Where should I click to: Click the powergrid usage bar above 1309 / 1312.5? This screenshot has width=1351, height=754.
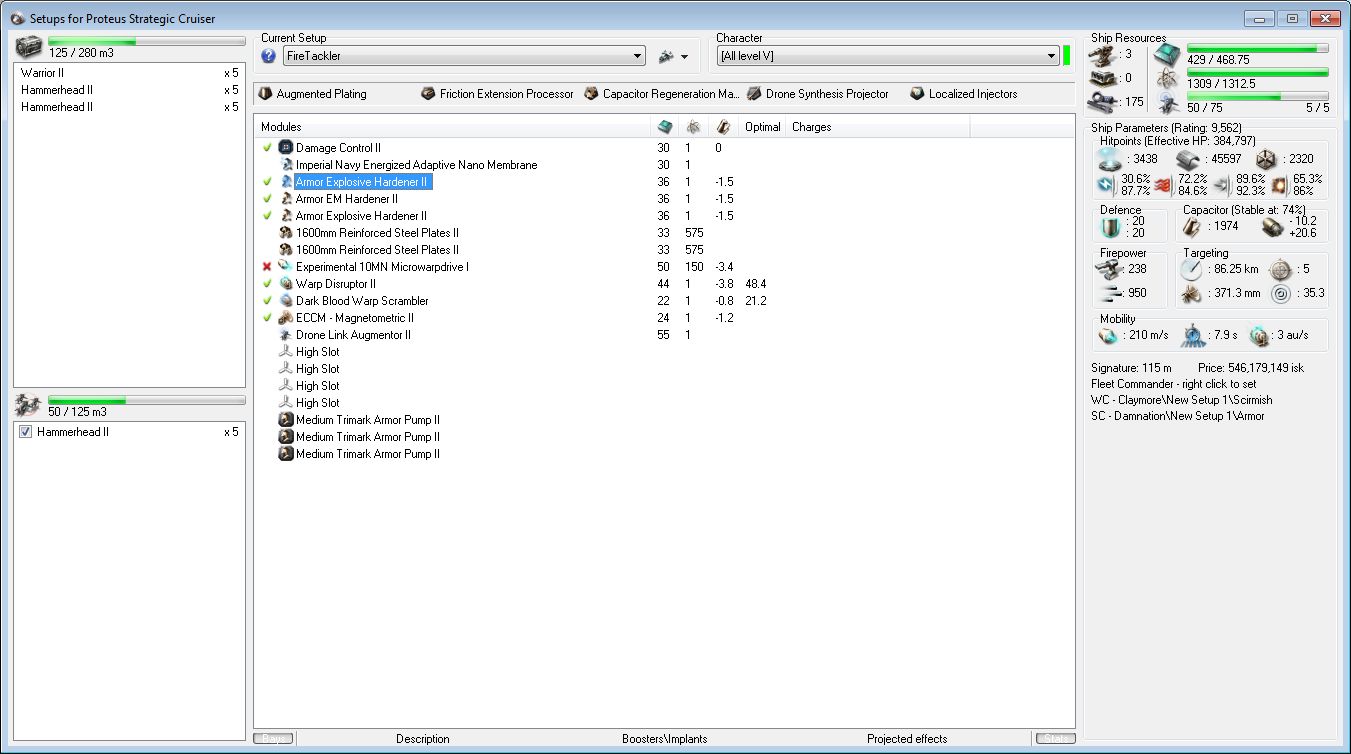(1258, 72)
